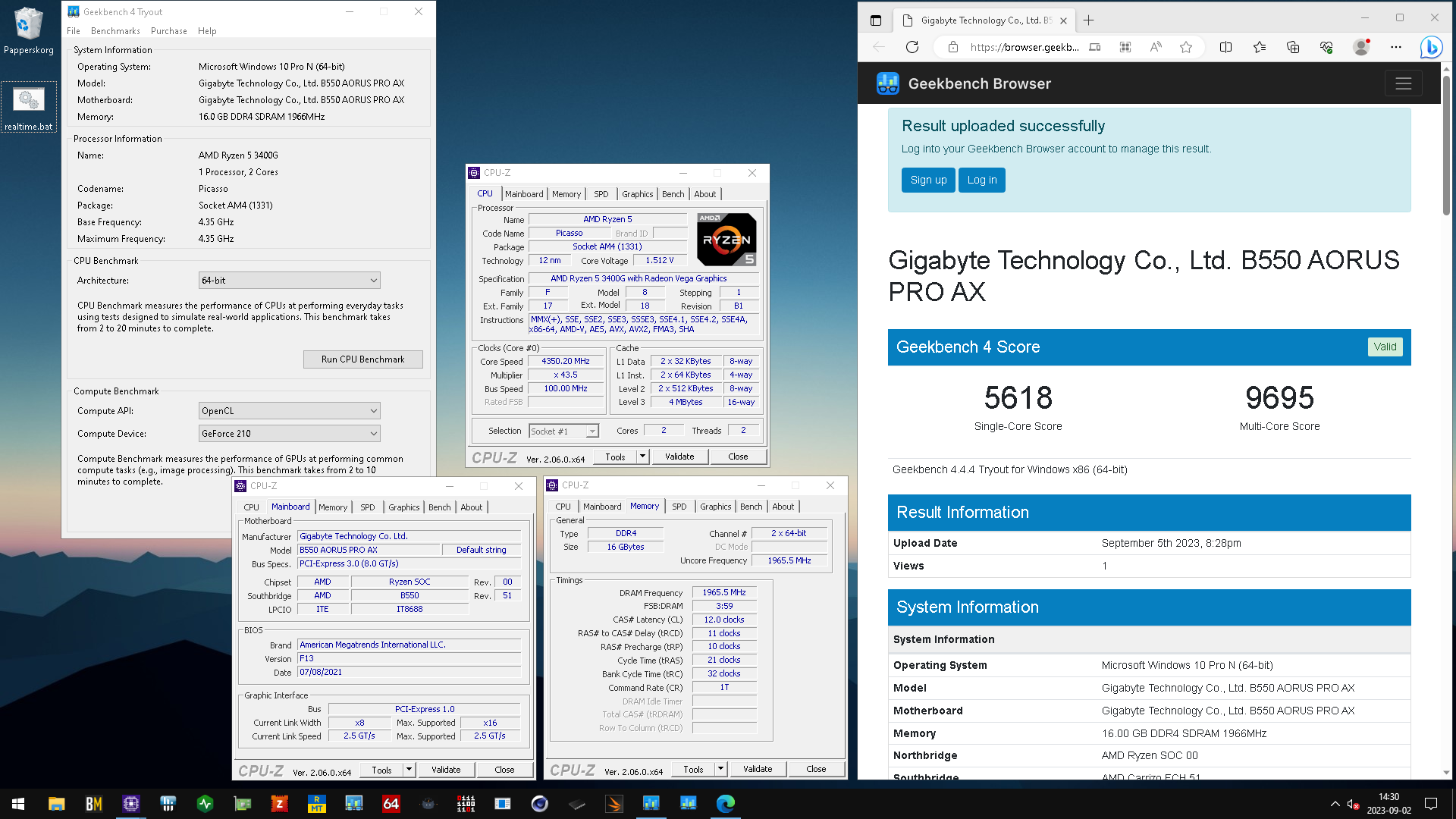This screenshot has height=819, width=1456.
Task: Open the Edge profile avatar
Action: (1361, 47)
